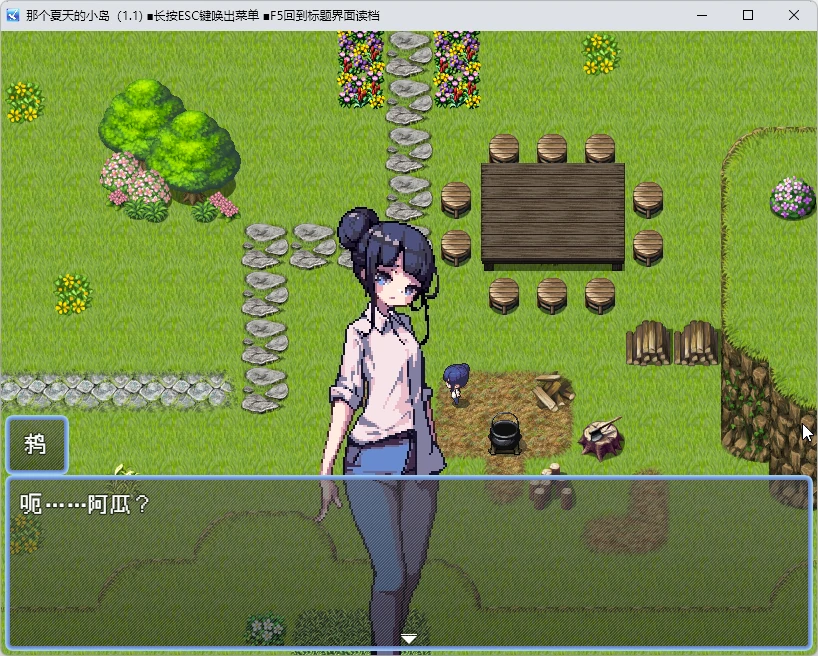Click the small player sprite on the dirt patch

(457, 380)
